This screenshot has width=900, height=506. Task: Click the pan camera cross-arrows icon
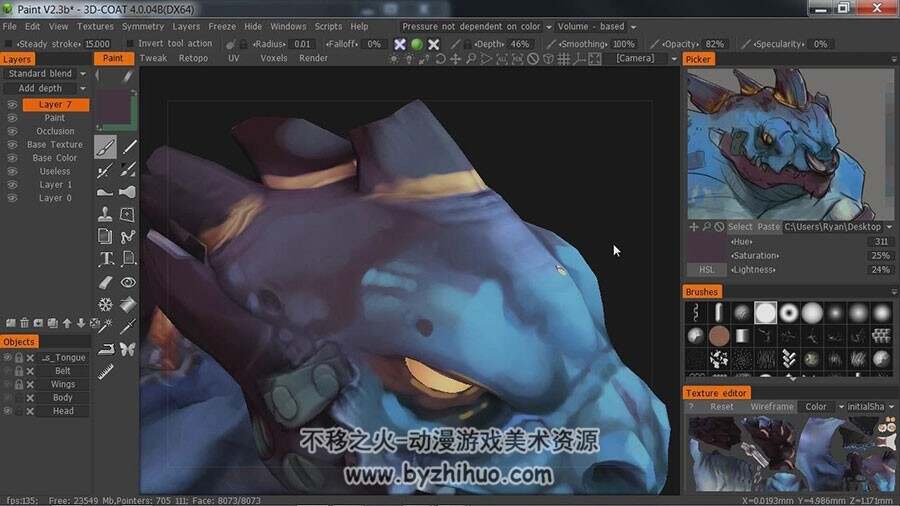[x=455, y=59]
